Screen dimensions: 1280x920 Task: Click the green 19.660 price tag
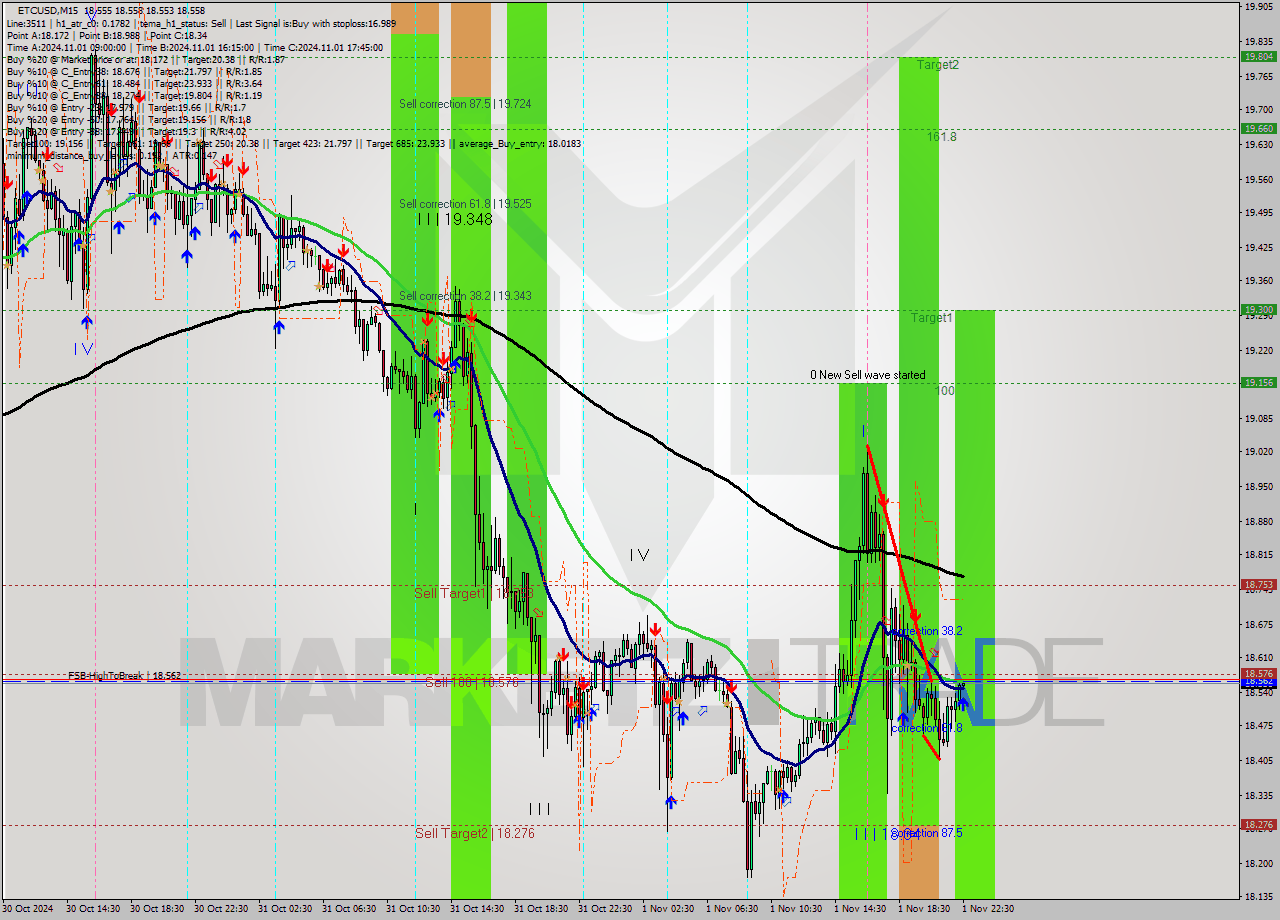click(x=1258, y=128)
